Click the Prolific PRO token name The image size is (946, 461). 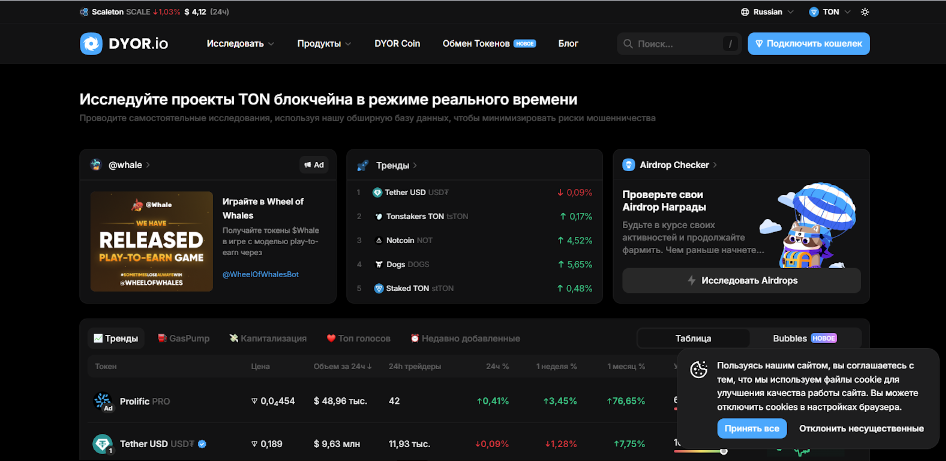pyautogui.click(x=145, y=401)
